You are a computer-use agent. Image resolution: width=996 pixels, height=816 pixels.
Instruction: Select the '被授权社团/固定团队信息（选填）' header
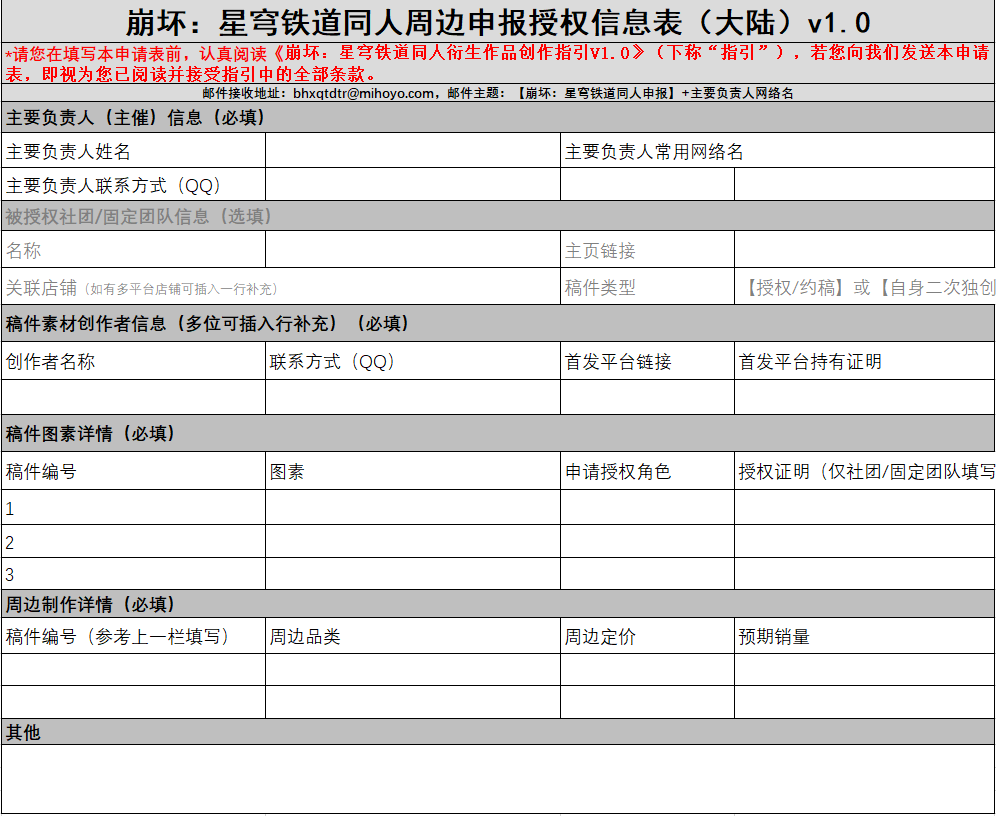pos(498,216)
